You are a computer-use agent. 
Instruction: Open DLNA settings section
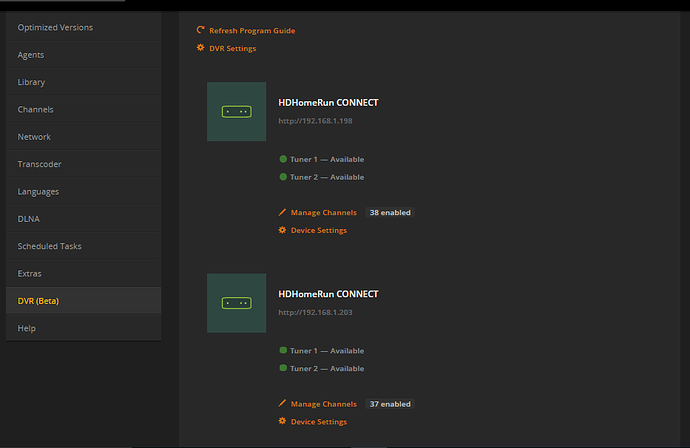(84, 219)
